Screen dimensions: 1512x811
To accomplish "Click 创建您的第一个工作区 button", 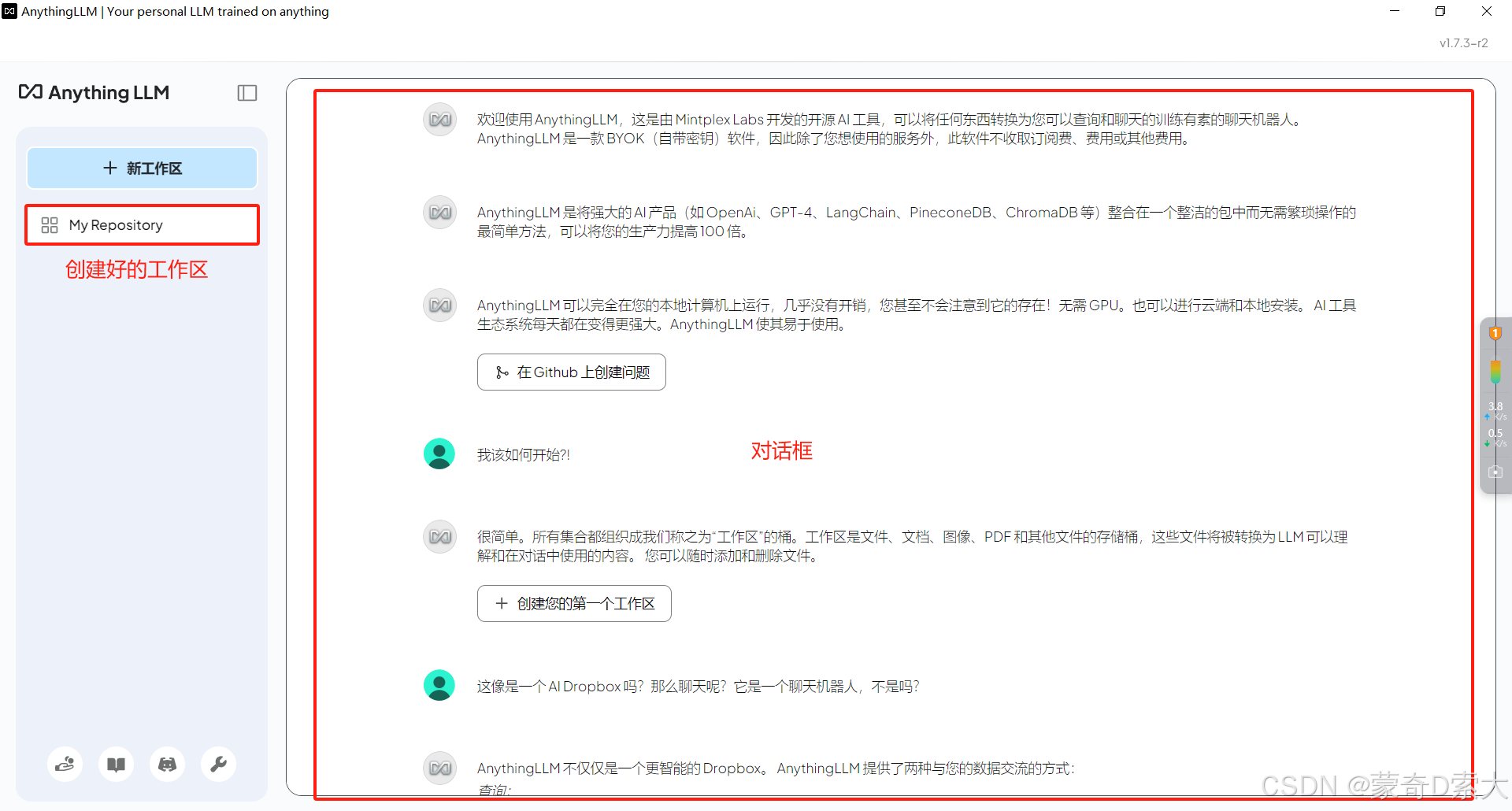I will click(574, 603).
